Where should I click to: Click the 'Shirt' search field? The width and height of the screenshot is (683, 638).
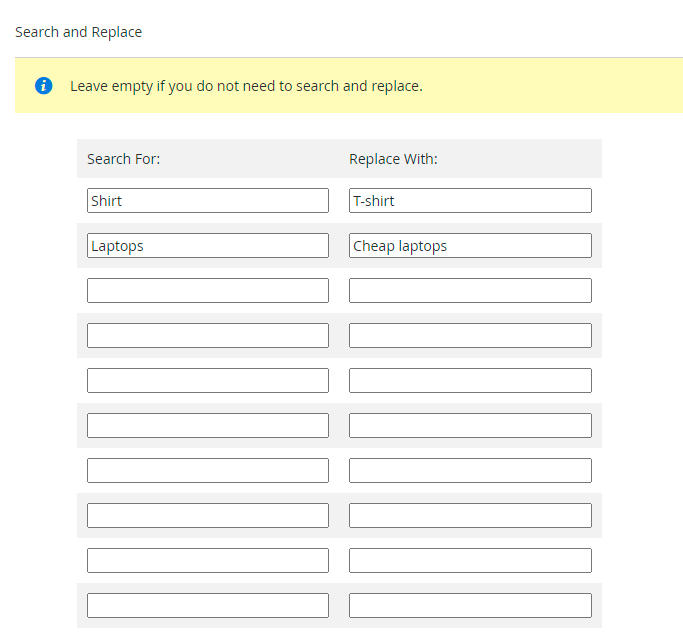coord(207,201)
